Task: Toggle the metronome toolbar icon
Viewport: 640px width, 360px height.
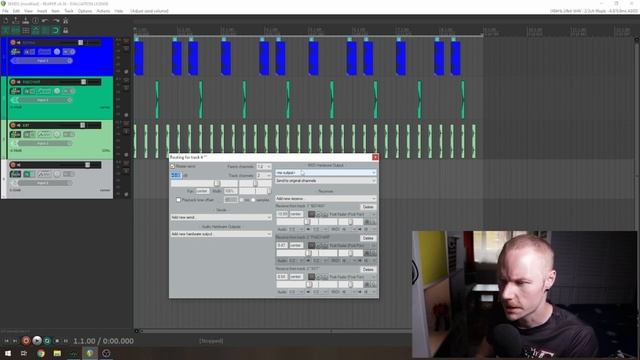Action: (65, 20)
